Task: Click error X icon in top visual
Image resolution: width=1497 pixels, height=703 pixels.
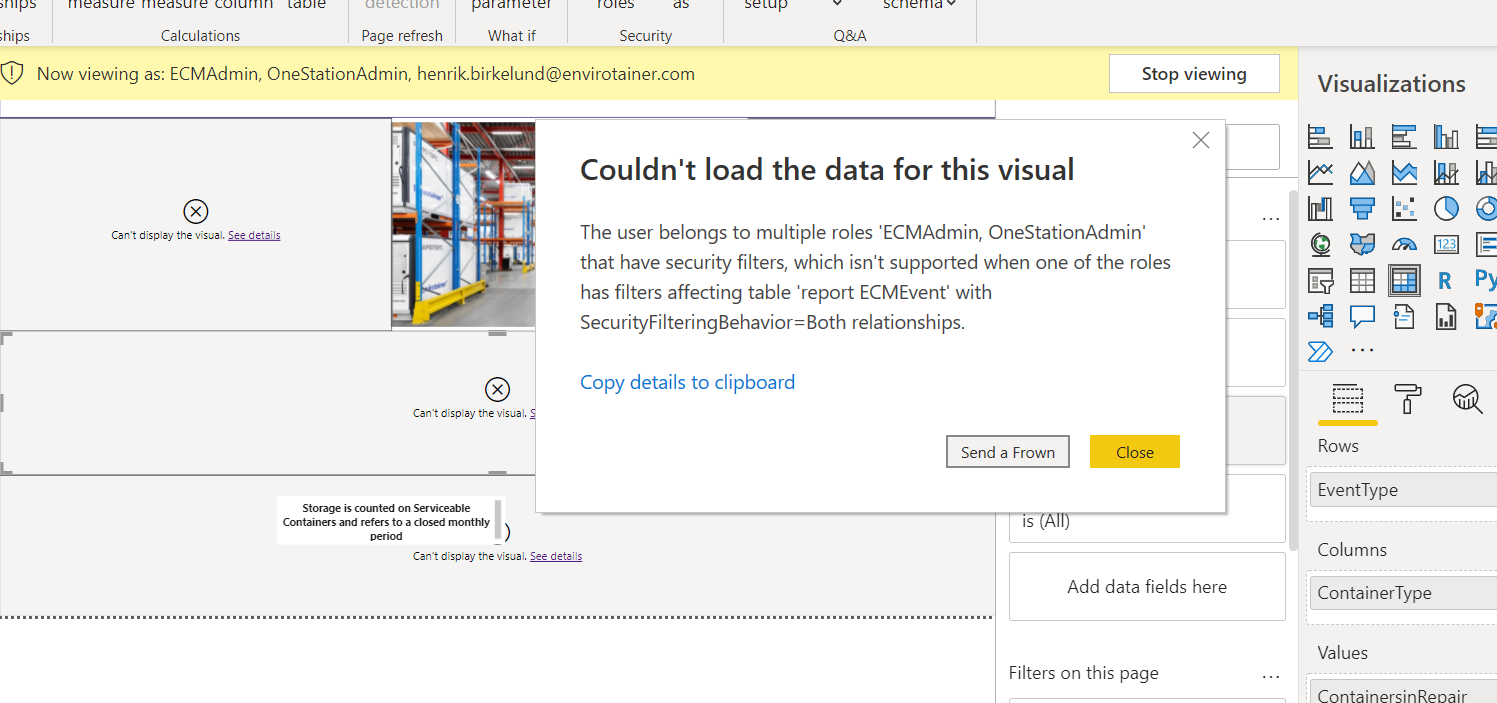Action: [x=196, y=211]
